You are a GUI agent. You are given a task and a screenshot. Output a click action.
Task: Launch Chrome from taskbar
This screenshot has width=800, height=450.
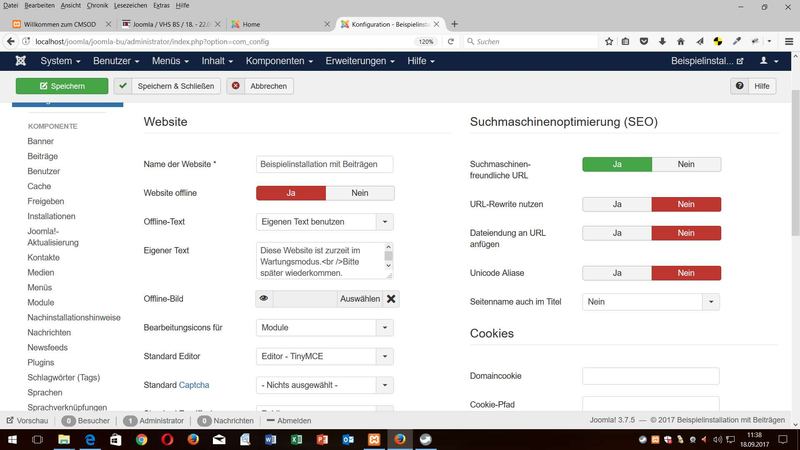(x=141, y=439)
